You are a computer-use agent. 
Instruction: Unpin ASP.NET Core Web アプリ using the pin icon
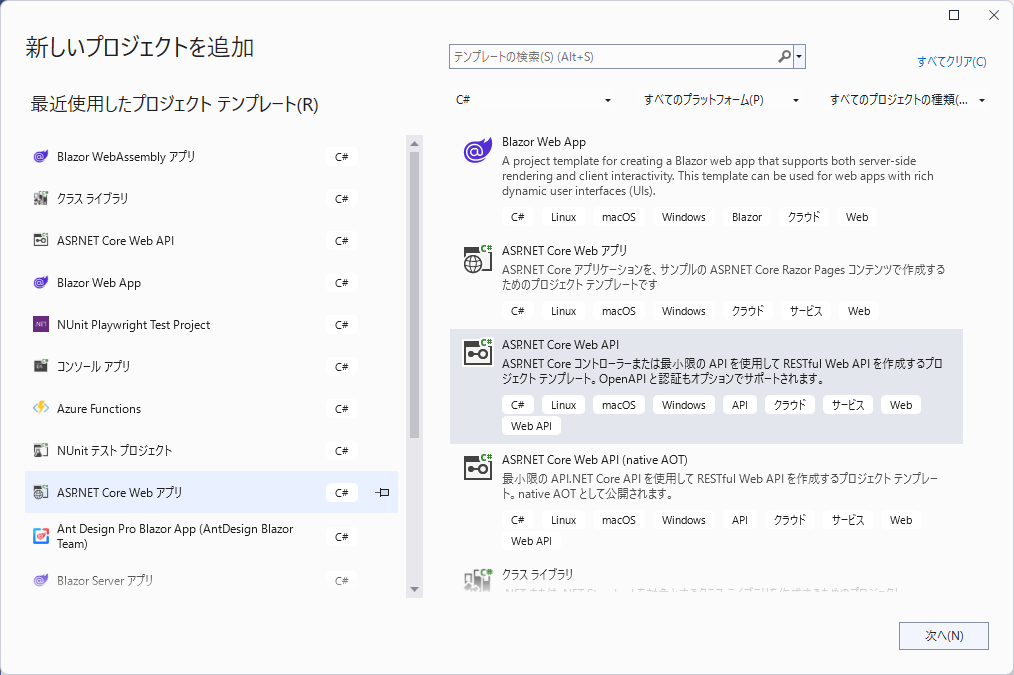coord(382,493)
